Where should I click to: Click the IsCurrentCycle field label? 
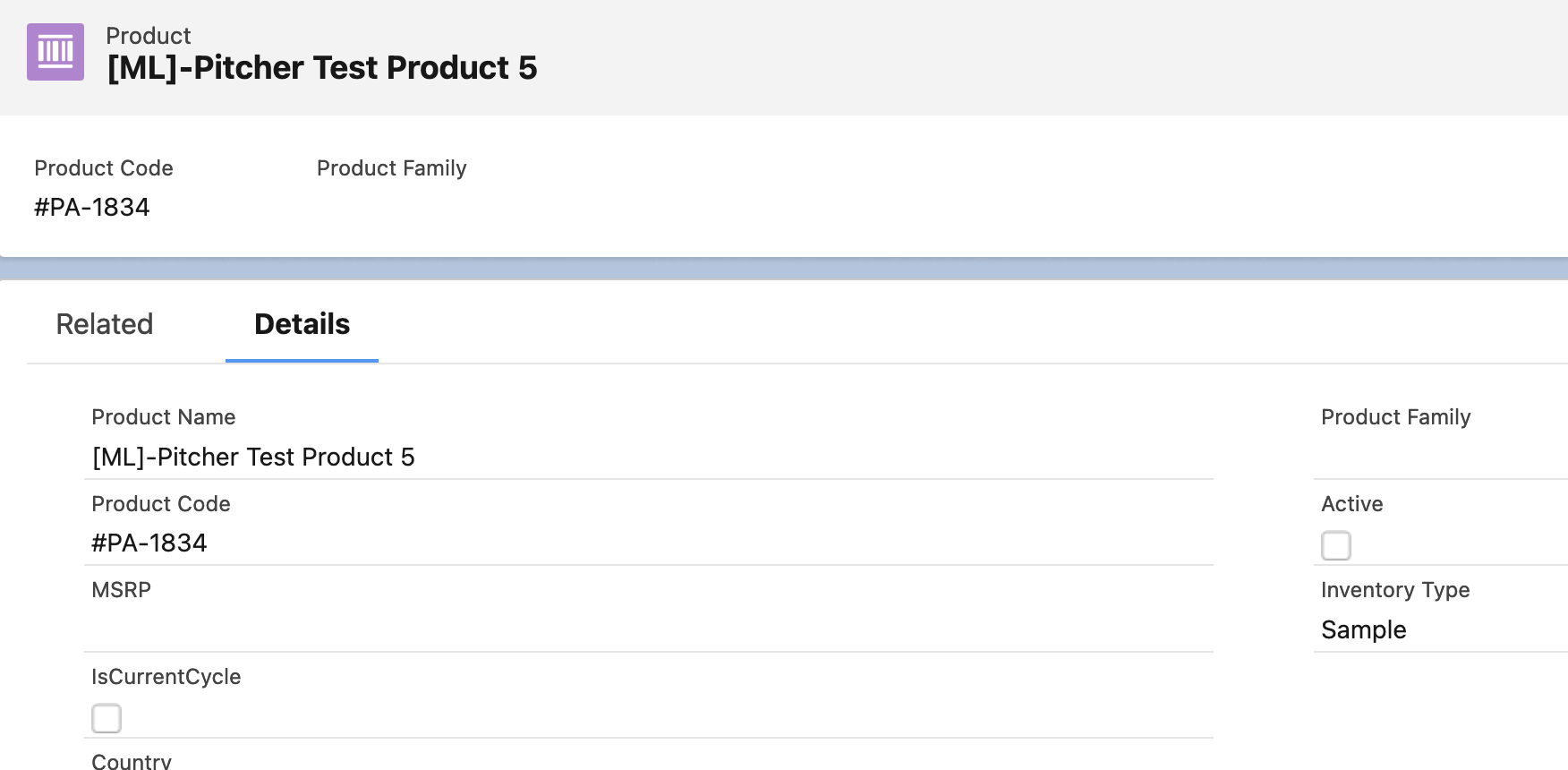pyautogui.click(x=166, y=677)
